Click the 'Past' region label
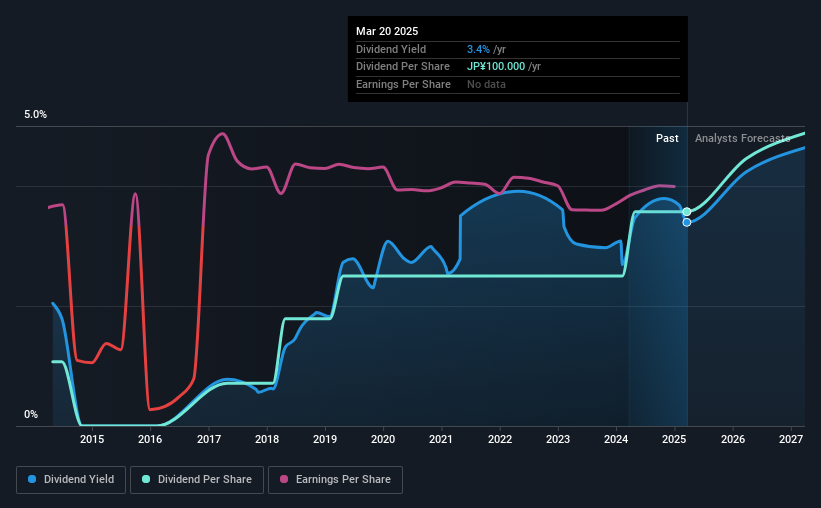Image resolution: width=821 pixels, height=508 pixels. click(x=667, y=138)
